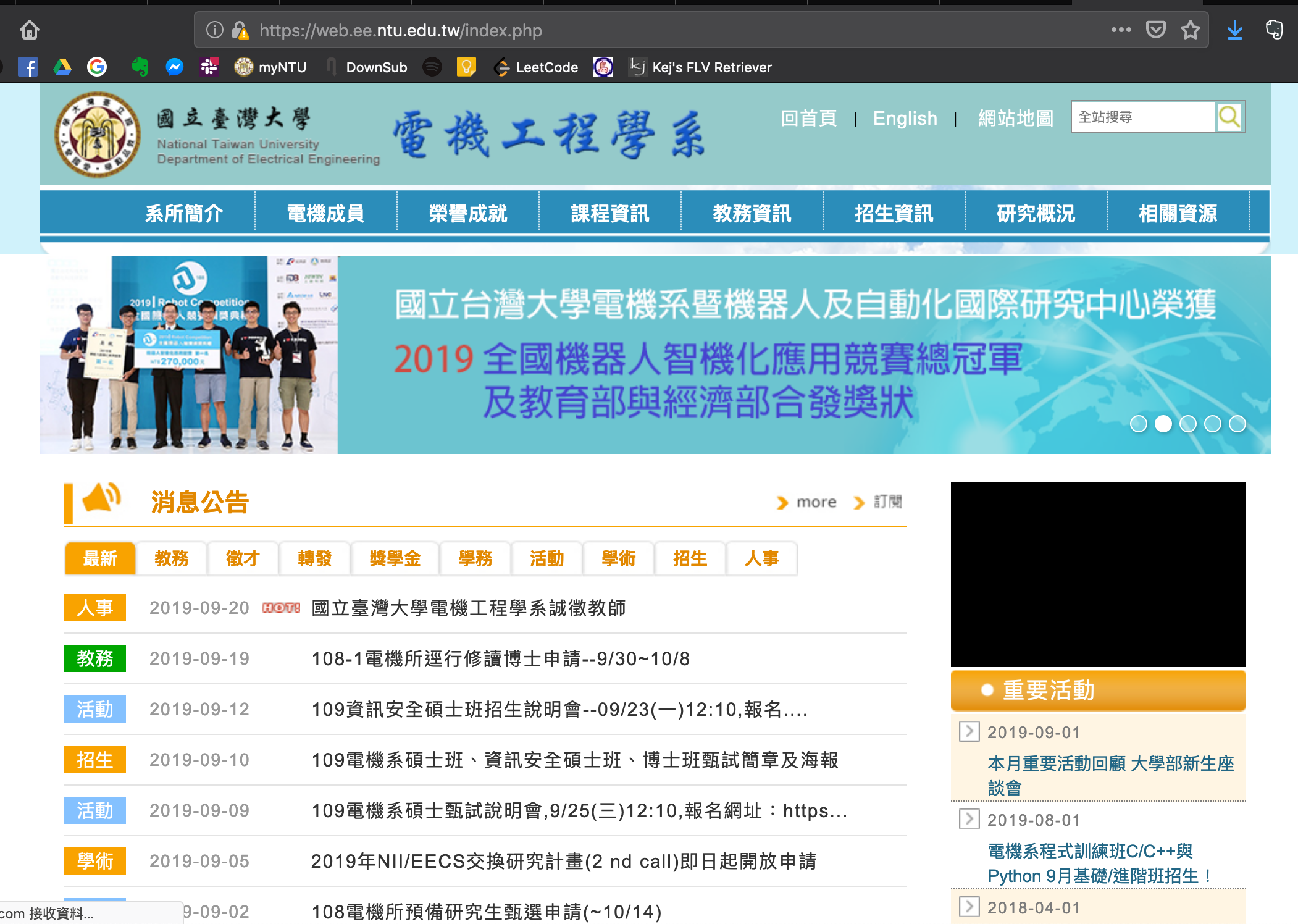Screen dimensions: 1298x924
Task: Click the Firefox downloads arrow icon
Action: [1234, 30]
